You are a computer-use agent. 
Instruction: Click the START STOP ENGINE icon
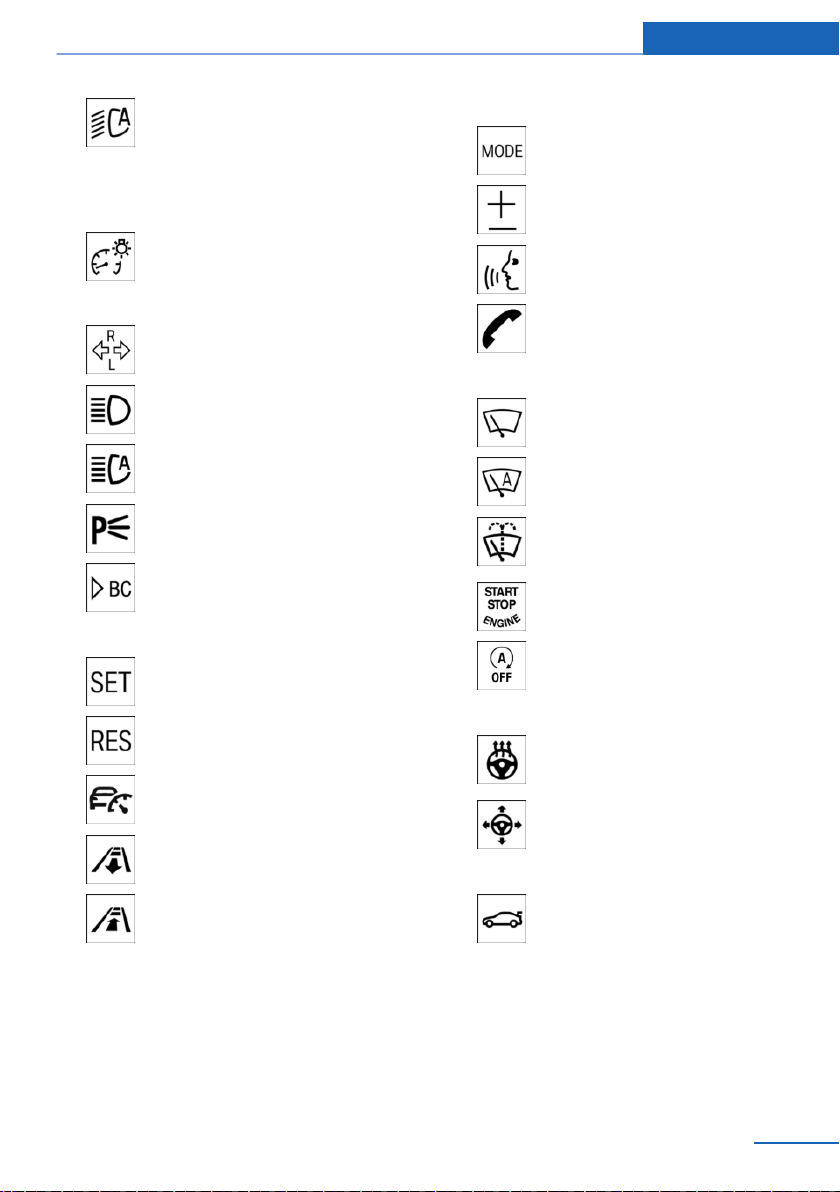click(x=501, y=607)
